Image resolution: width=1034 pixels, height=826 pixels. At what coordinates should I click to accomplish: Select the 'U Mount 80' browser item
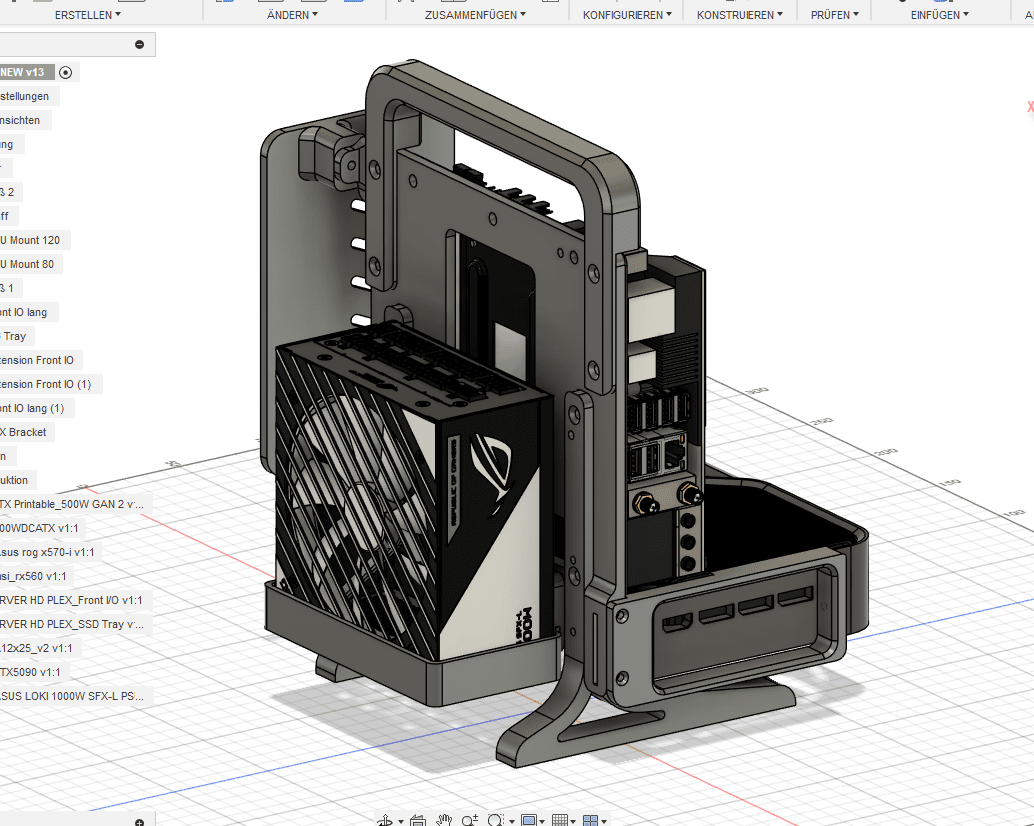30,264
